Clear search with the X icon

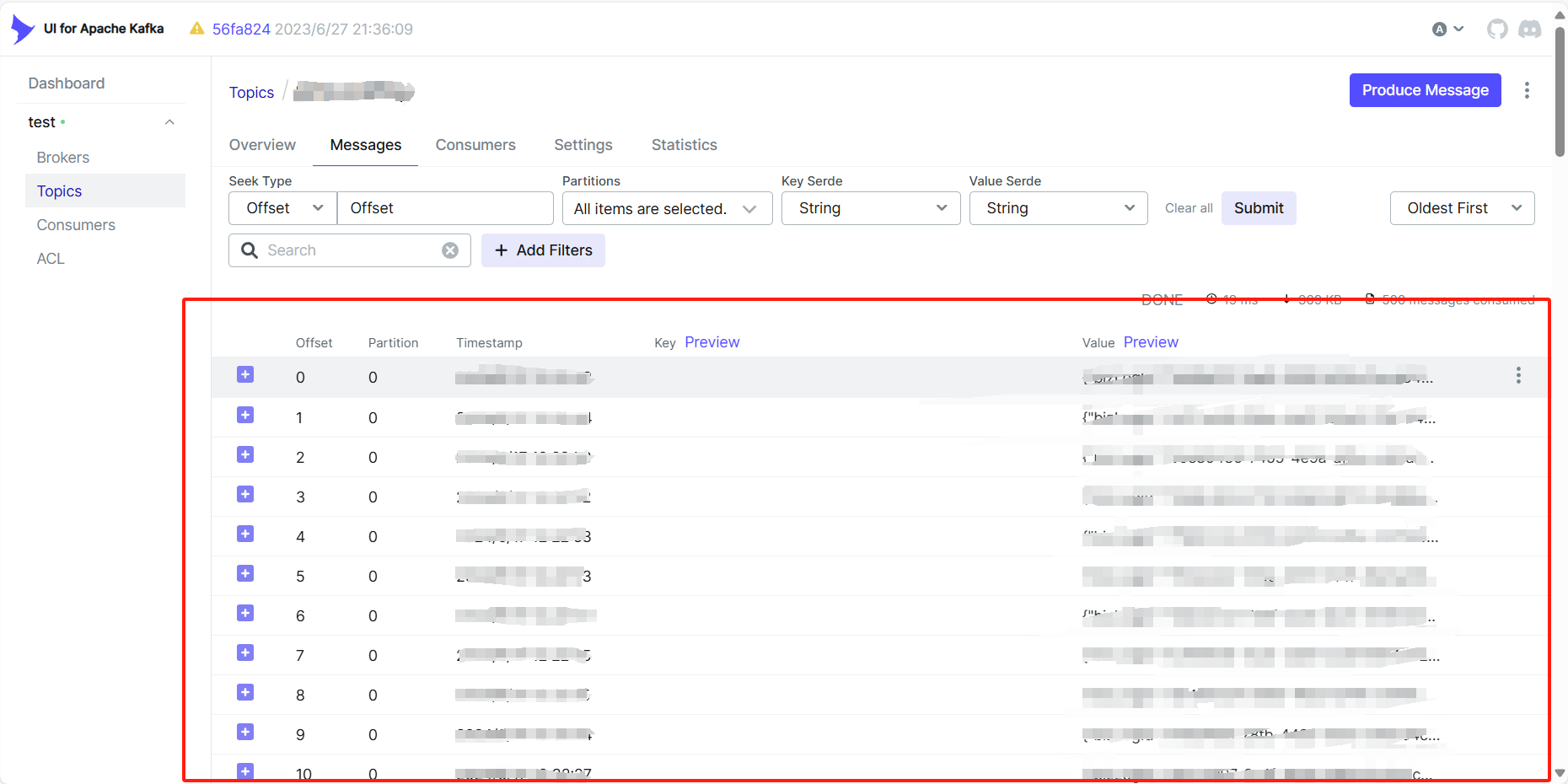pyautogui.click(x=450, y=250)
